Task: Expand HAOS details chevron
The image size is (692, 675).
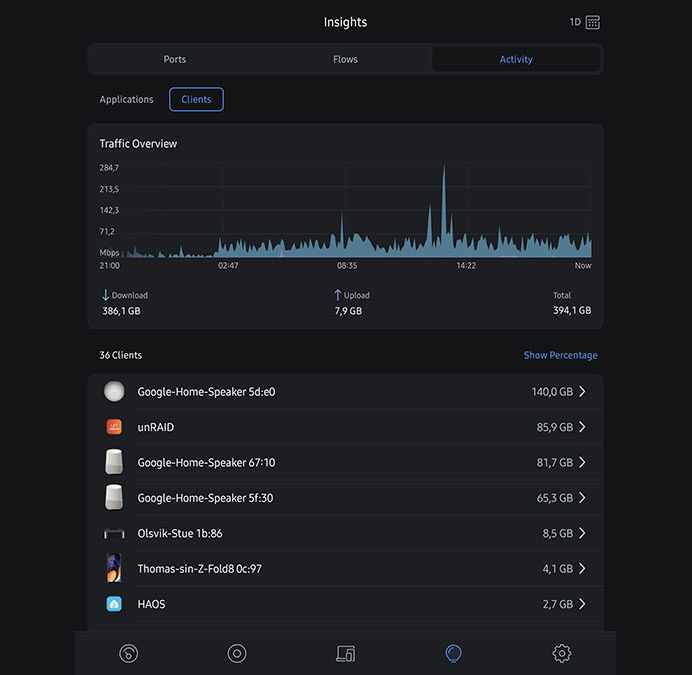Action: coord(582,603)
